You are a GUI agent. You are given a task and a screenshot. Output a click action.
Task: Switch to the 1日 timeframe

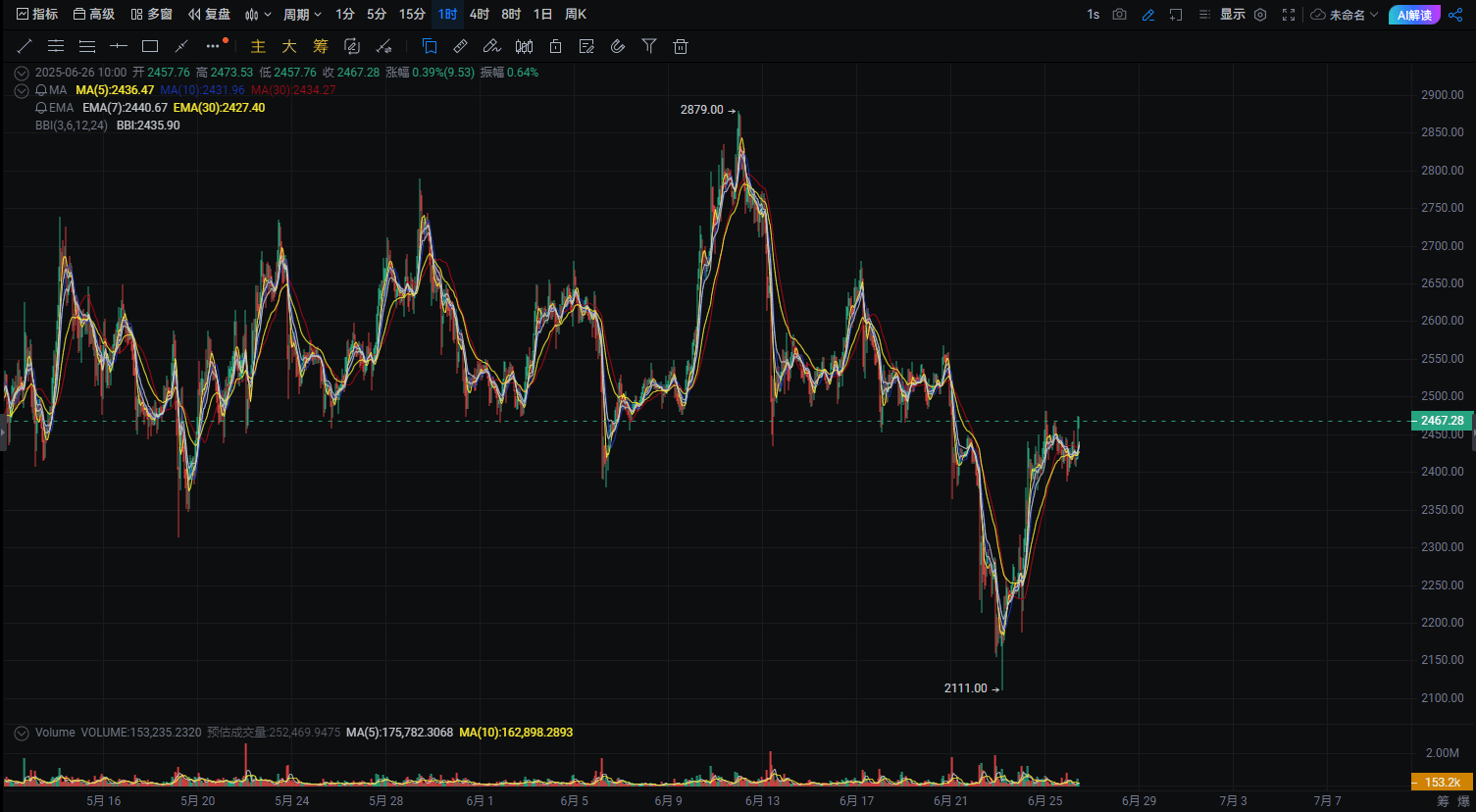[542, 15]
